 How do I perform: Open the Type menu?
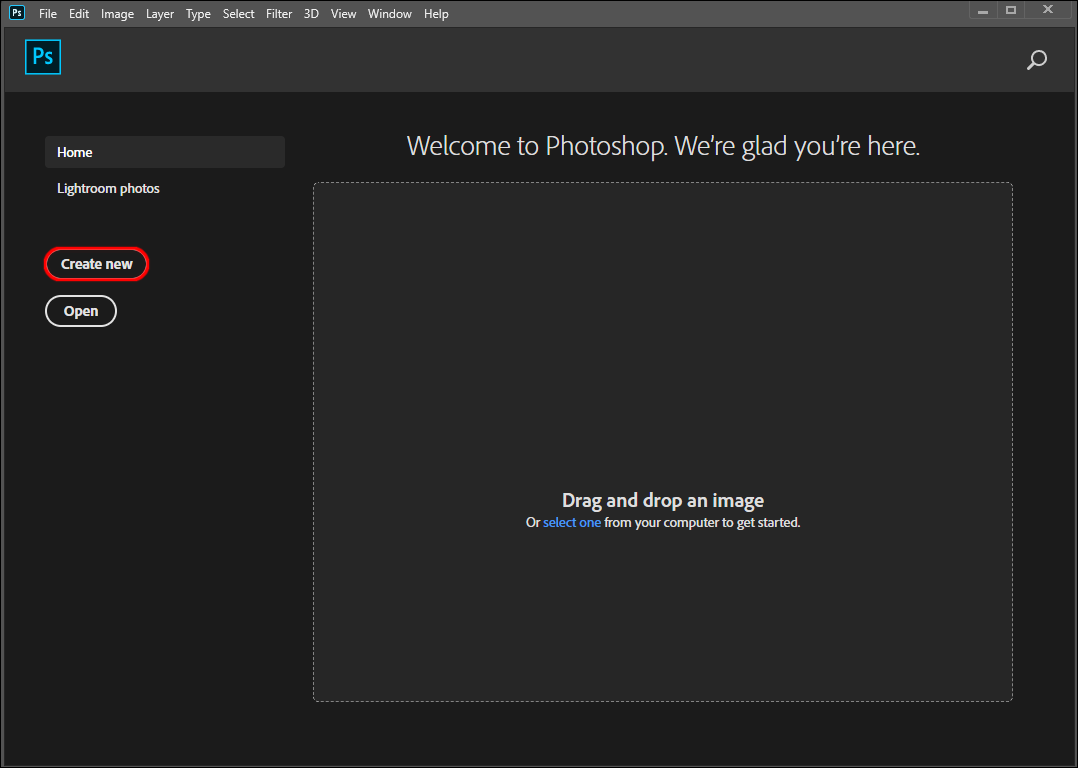[x=198, y=14]
